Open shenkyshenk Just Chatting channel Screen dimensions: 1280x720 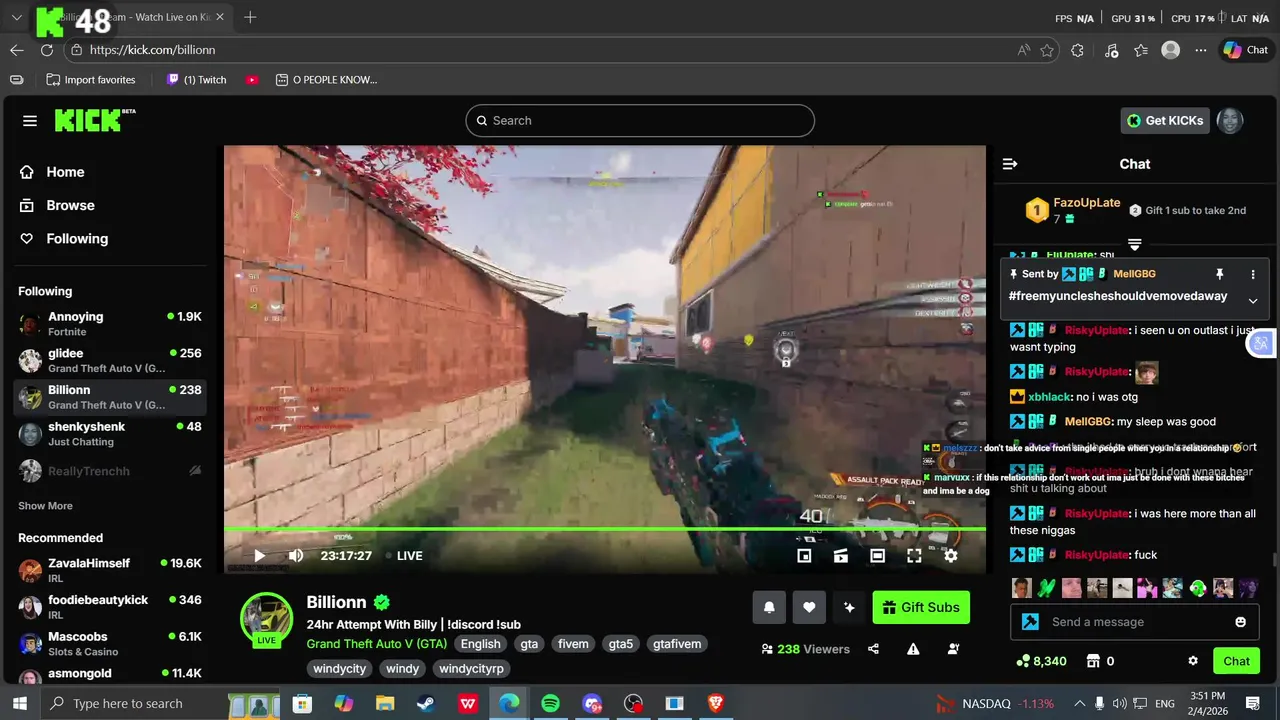tap(110, 434)
